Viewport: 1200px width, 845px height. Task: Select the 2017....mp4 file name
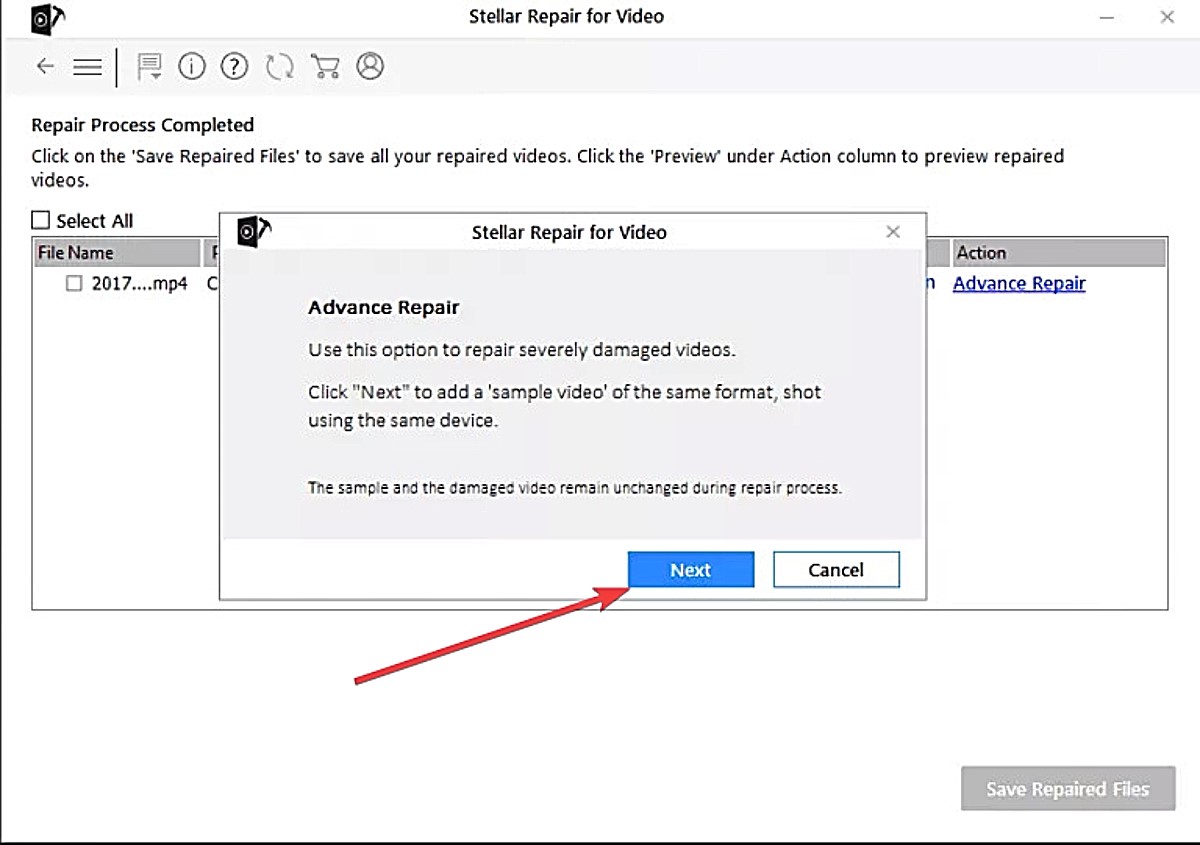[x=139, y=284]
